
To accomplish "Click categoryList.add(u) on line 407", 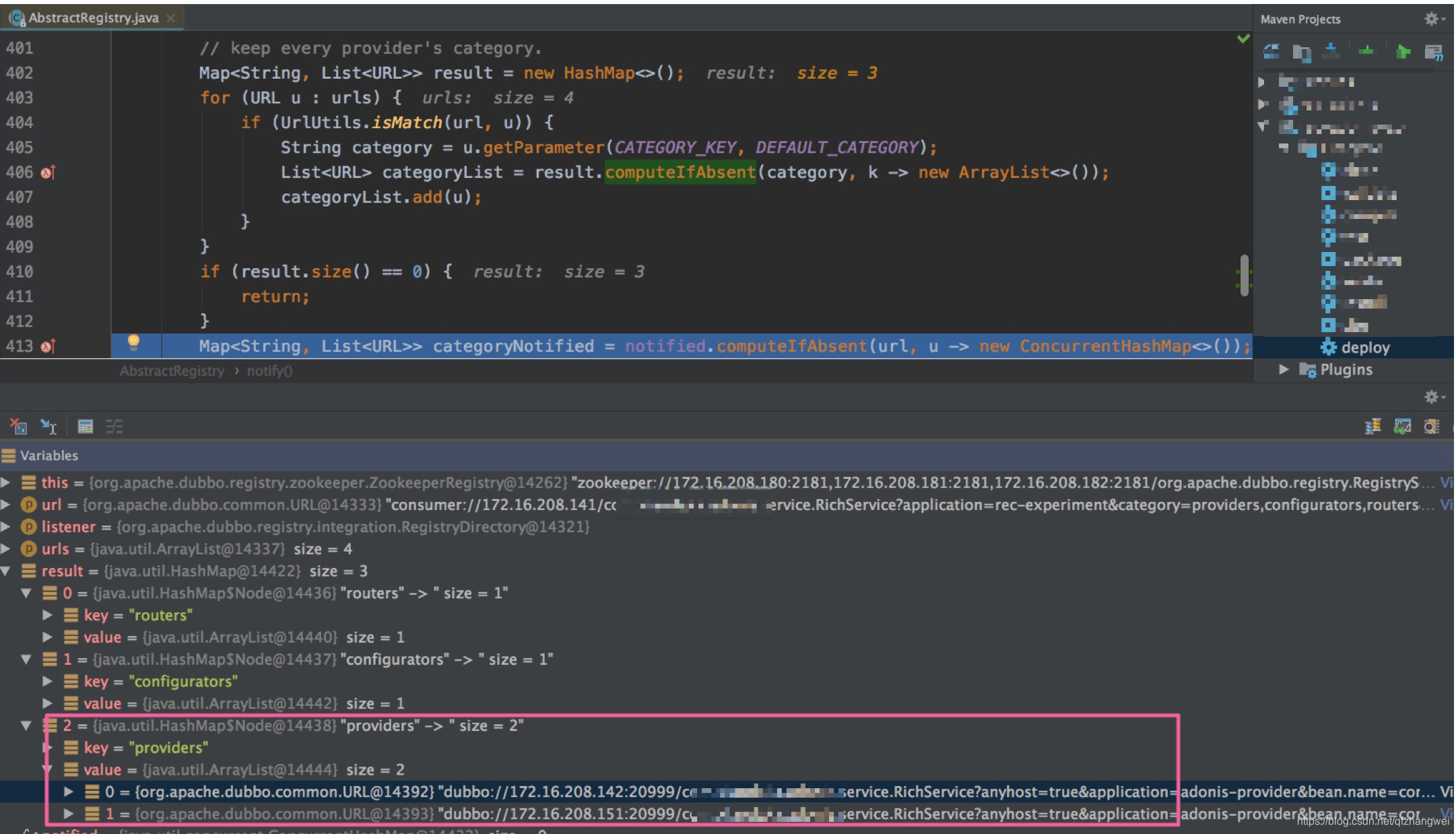I will tap(381, 197).
